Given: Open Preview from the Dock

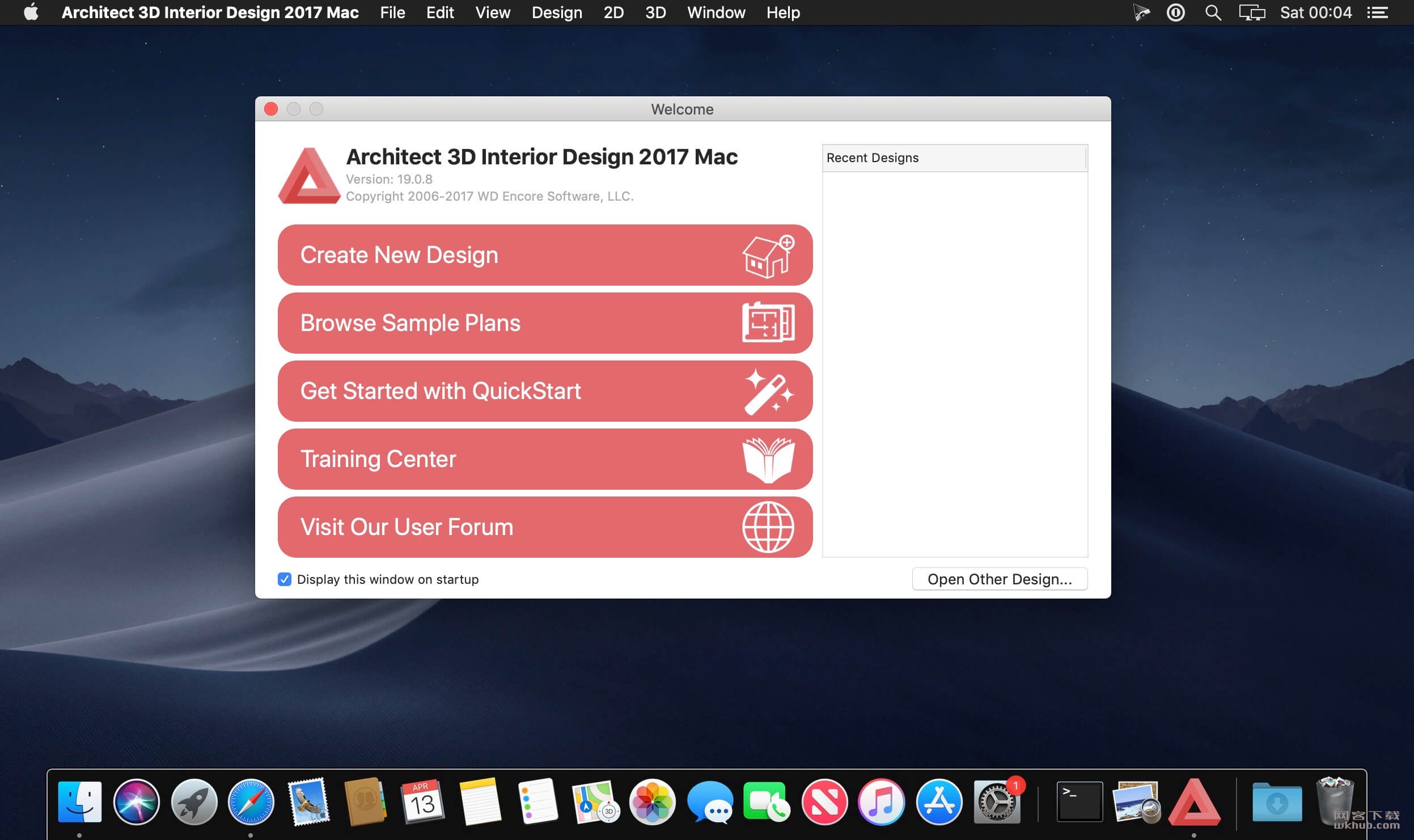Looking at the screenshot, I should (x=1137, y=801).
